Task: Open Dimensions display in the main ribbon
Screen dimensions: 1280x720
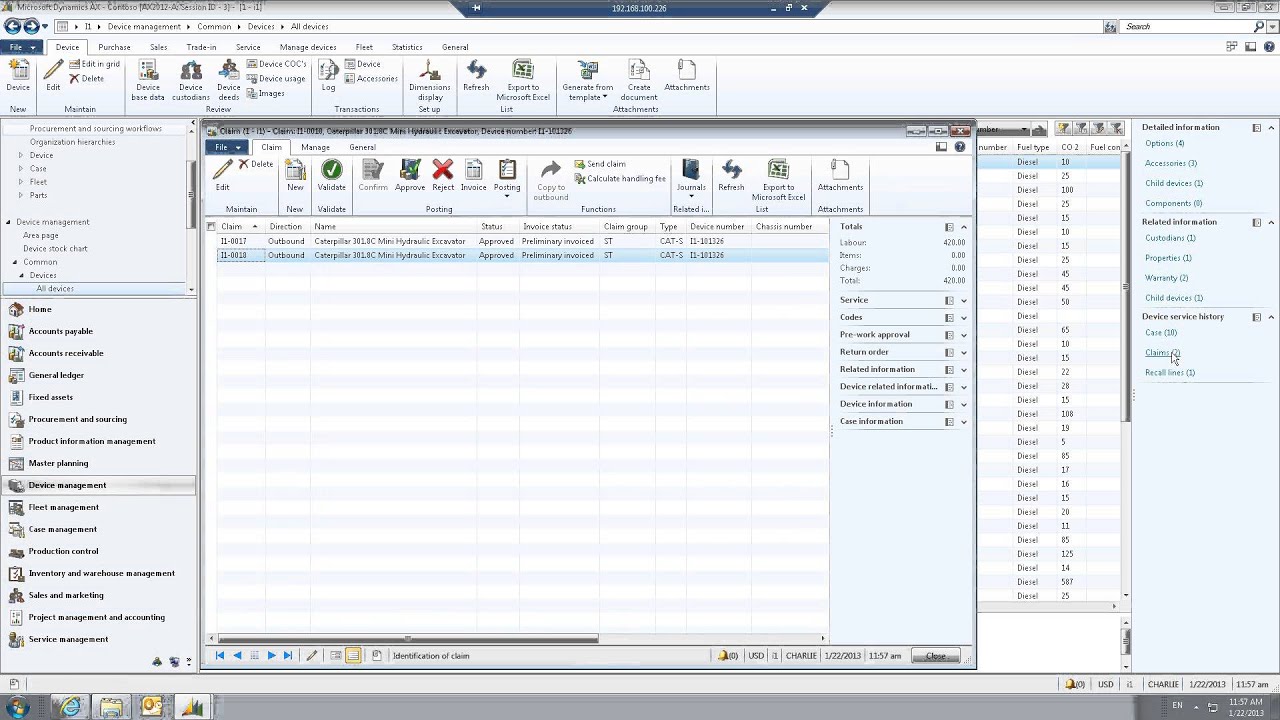Action: click(x=430, y=80)
